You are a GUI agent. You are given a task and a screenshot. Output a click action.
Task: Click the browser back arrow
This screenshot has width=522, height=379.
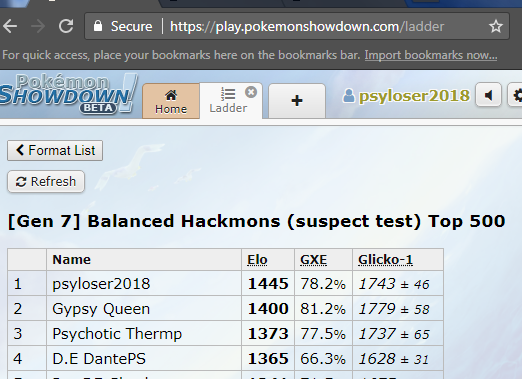10,26
